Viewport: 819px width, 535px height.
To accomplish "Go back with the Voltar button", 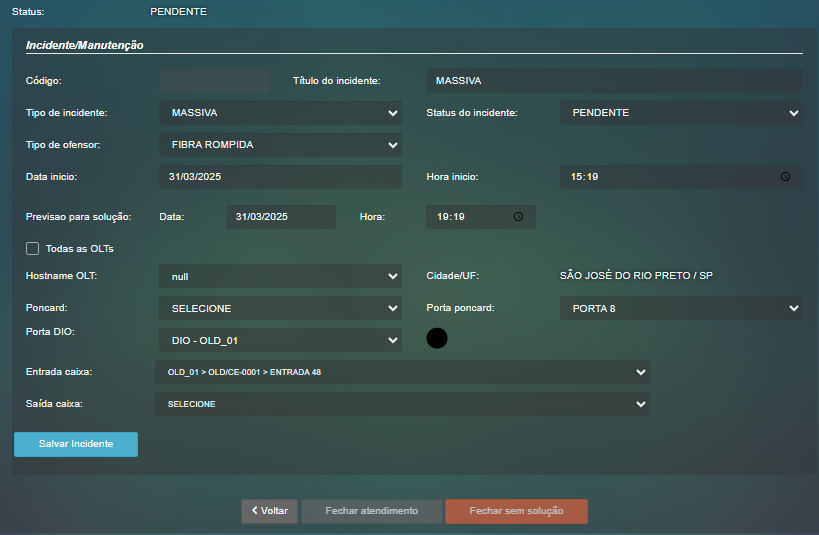I will (269, 511).
